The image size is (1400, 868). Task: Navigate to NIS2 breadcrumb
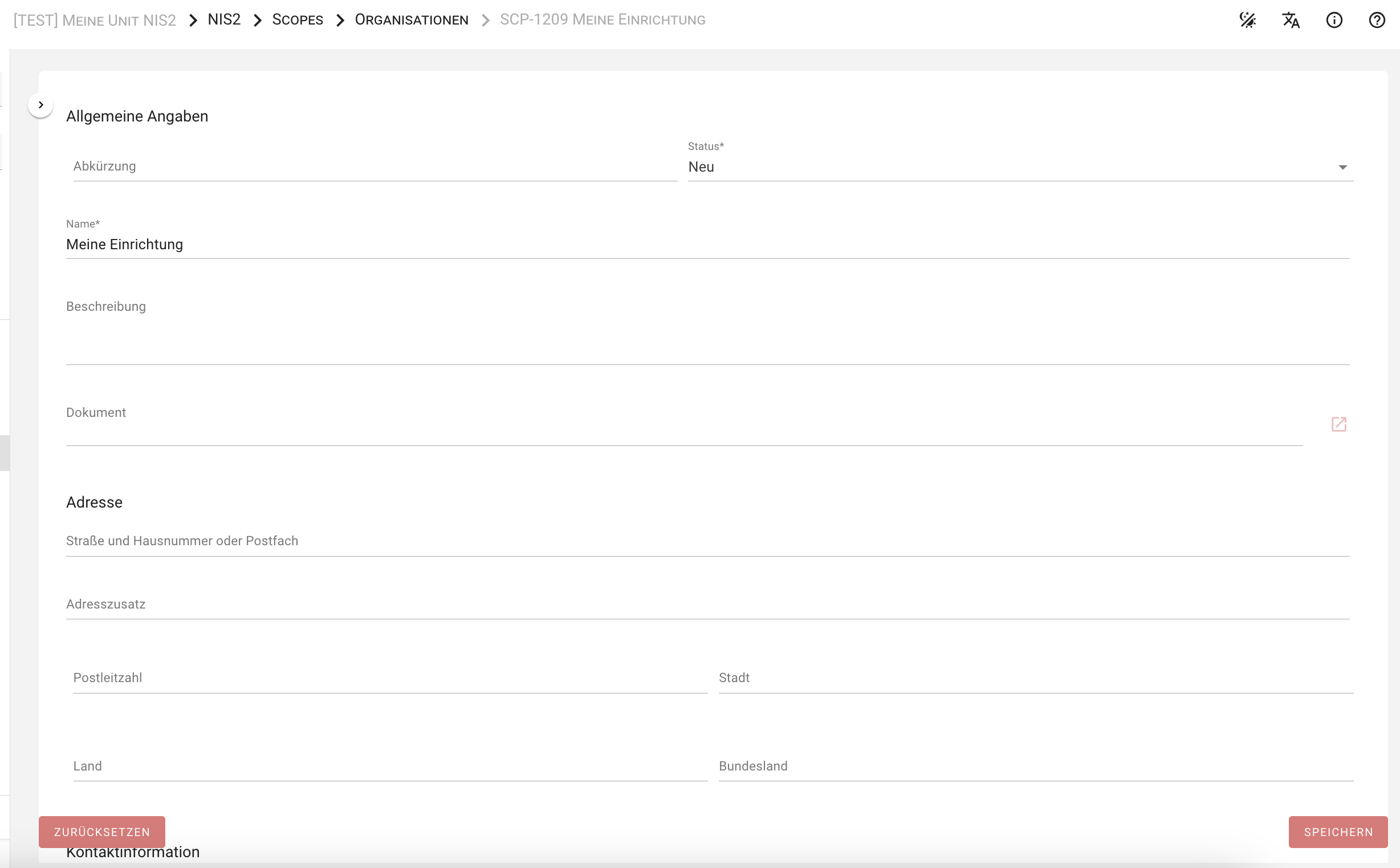click(x=224, y=20)
